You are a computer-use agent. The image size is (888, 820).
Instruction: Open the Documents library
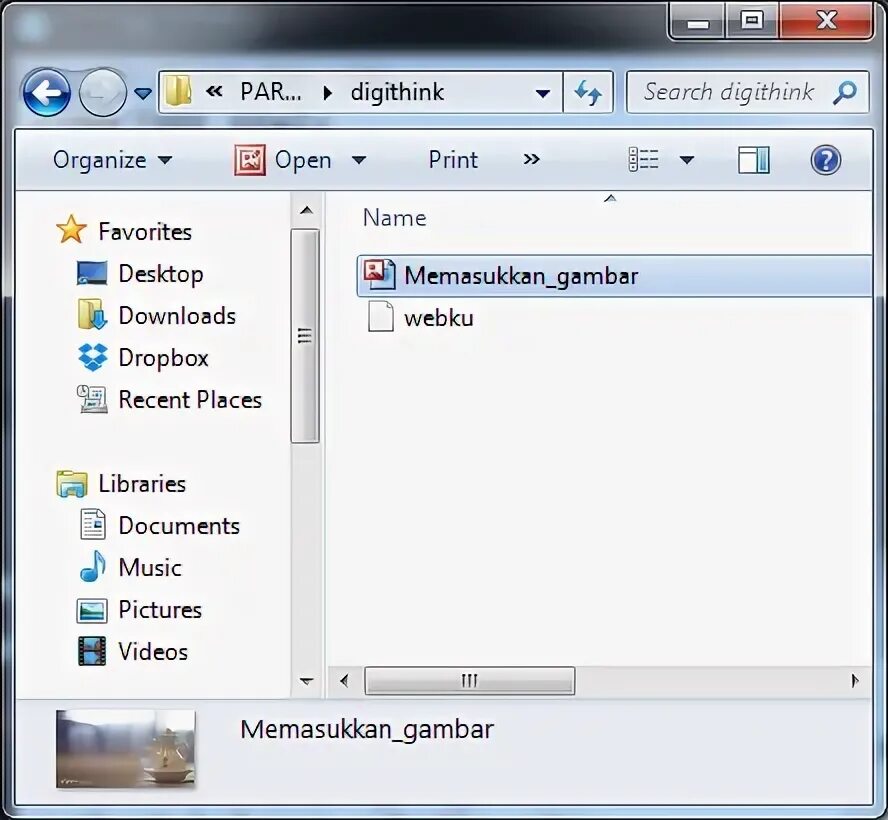pos(180,526)
